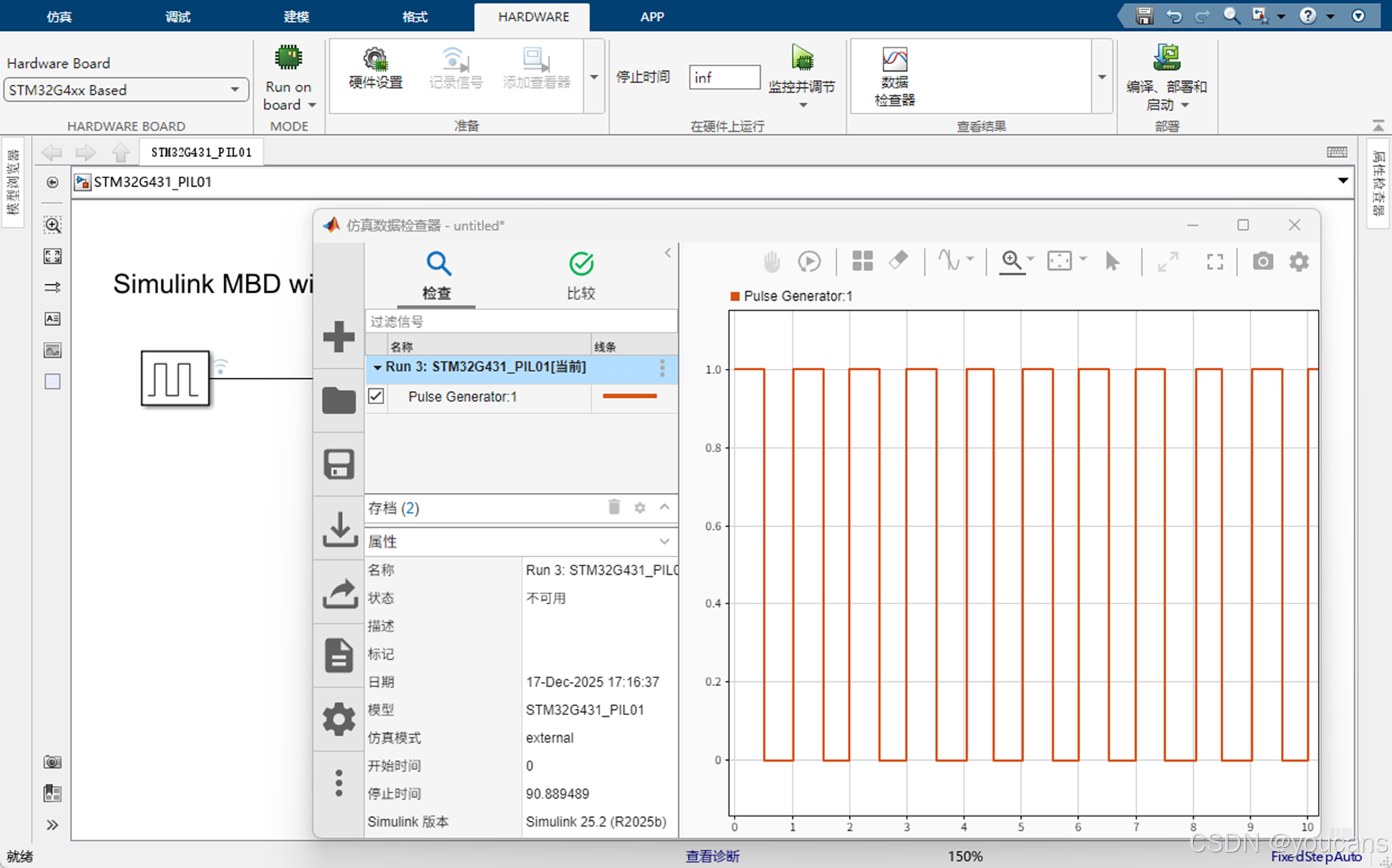Click the 150% zoom level in the status bar
The width and height of the screenshot is (1392, 868).
965,856
